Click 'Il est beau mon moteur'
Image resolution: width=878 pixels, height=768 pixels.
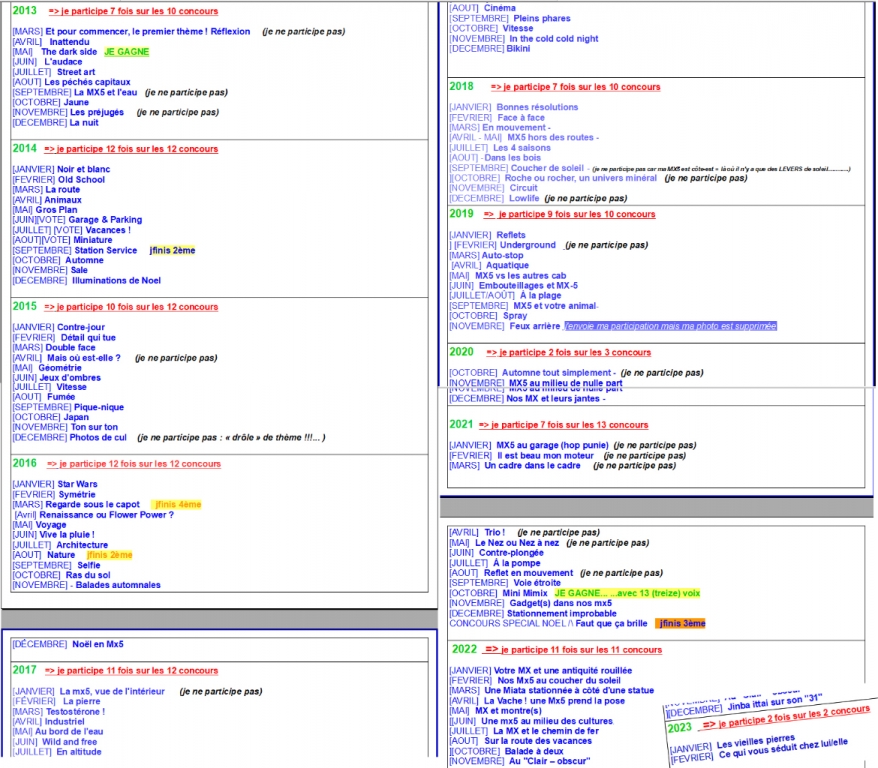545,456
